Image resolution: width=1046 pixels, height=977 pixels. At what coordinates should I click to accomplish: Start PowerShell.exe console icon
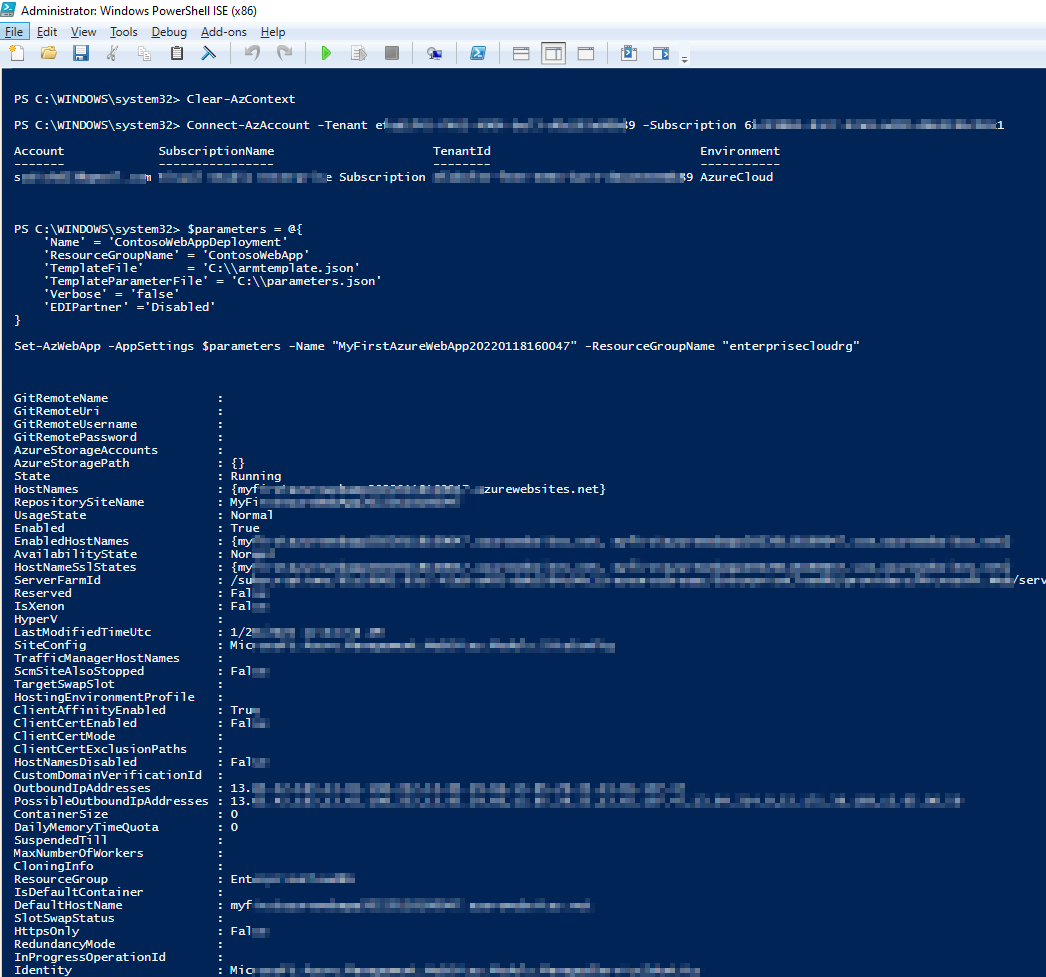click(x=478, y=53)
